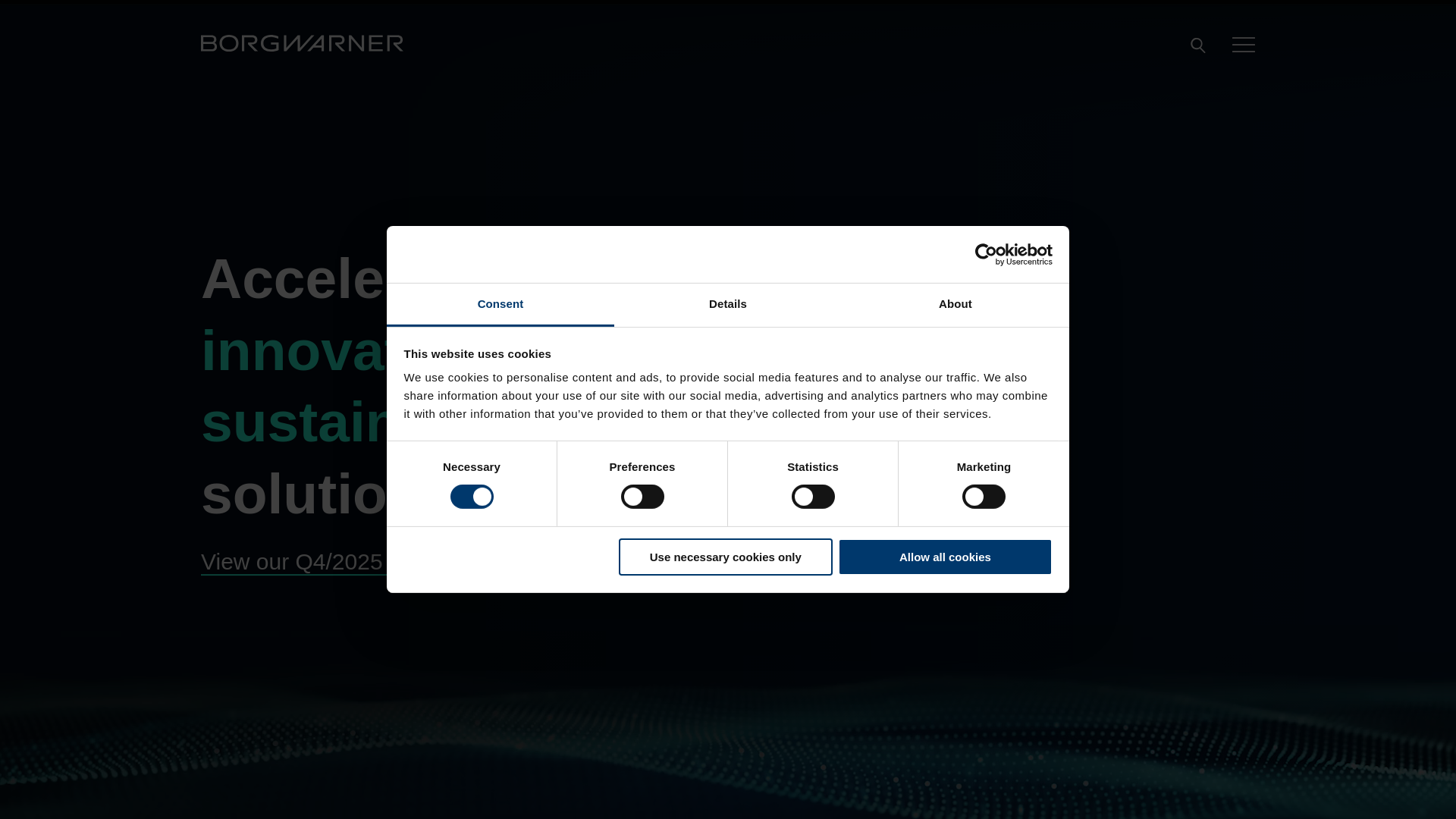Enable the Statistics cookies switch

click(x=813, y=497)
